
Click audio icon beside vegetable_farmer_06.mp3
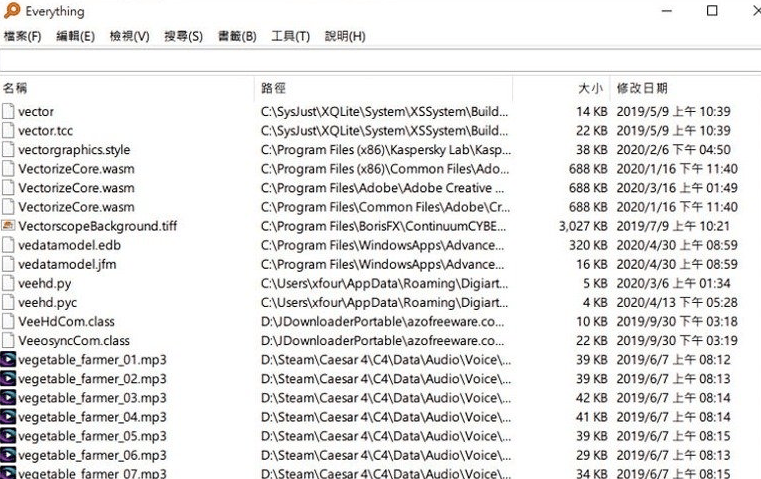click(x=8, y=455)
